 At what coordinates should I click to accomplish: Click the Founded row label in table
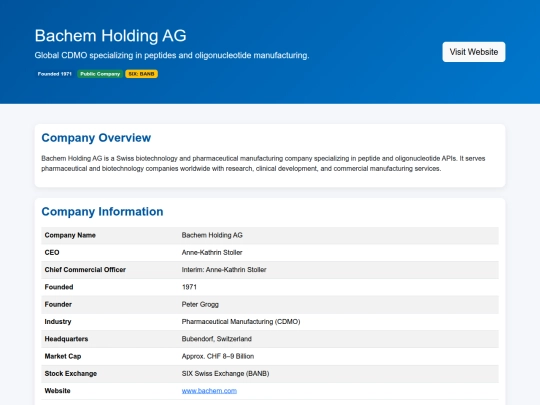click(x=59, y=287)
